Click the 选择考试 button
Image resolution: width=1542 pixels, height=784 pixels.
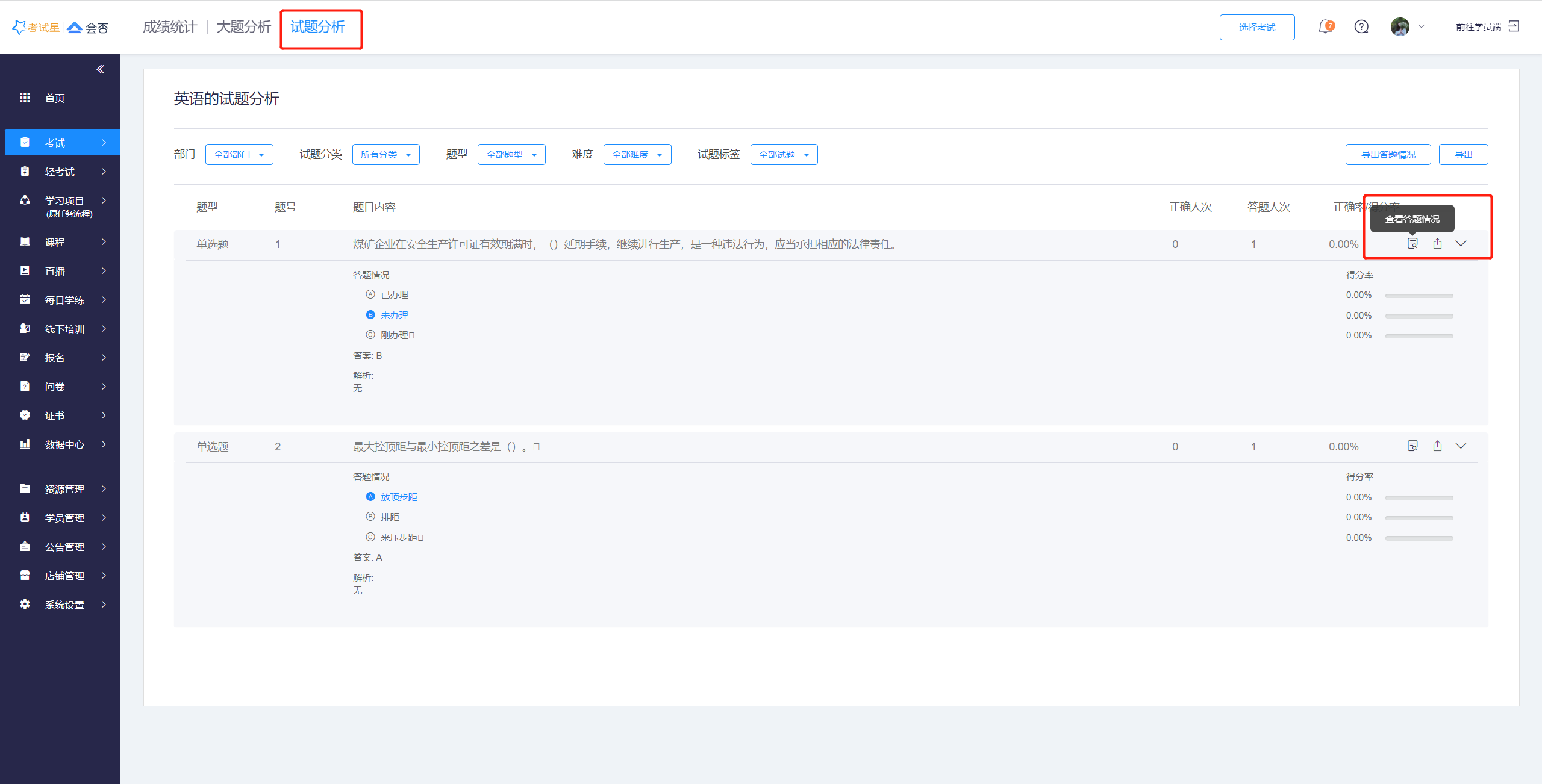pos(1256,28)
